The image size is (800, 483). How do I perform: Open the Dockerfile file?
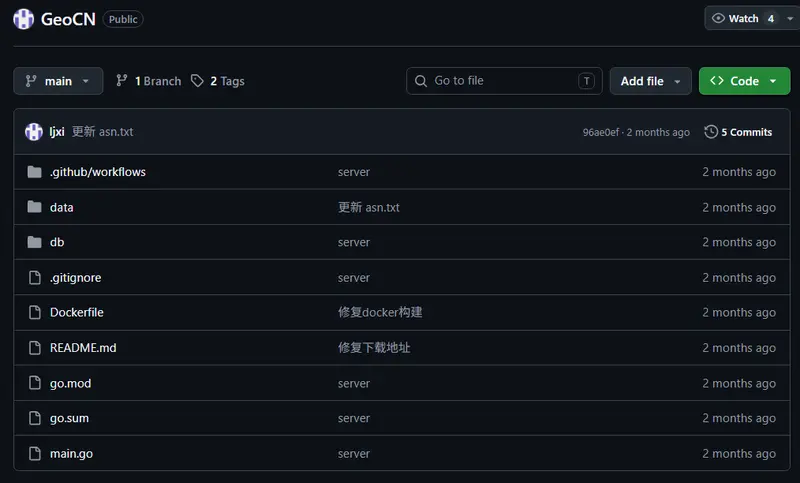[77, 312]
